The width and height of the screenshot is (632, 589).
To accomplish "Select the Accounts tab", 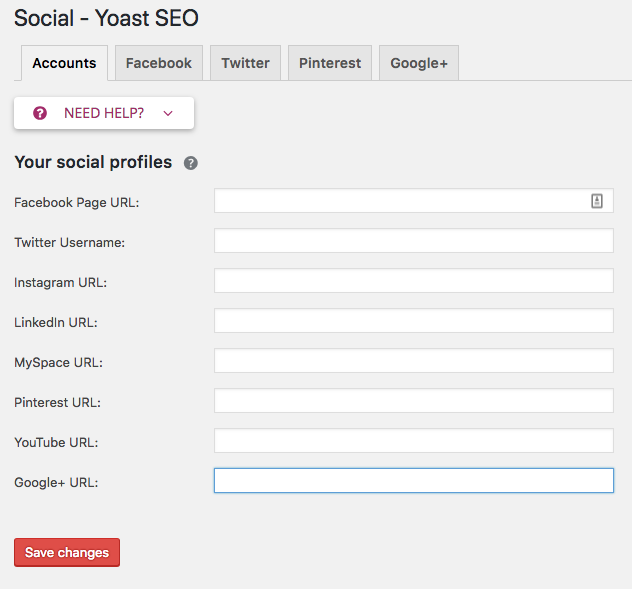I will click(64, 63).
